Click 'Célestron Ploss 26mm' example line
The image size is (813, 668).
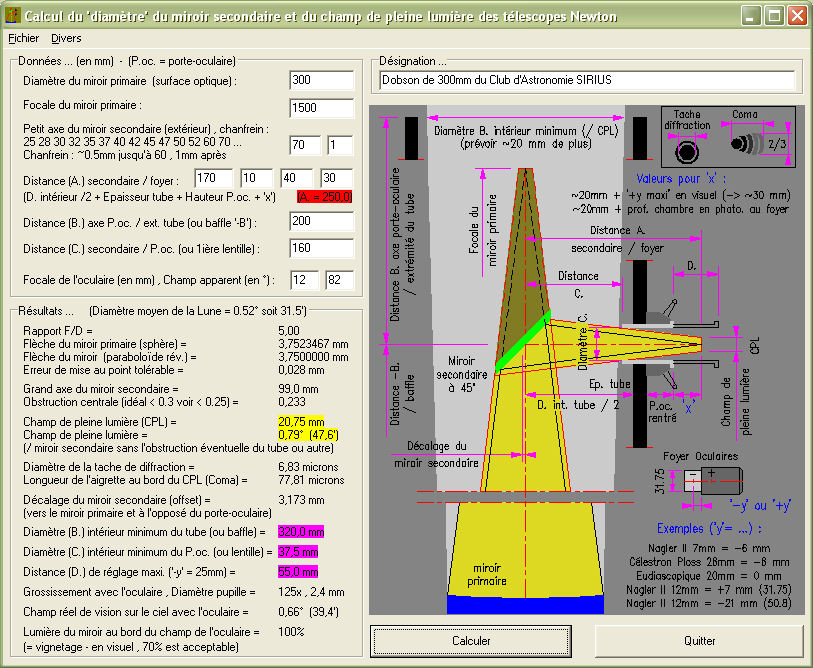pos(709,562)
